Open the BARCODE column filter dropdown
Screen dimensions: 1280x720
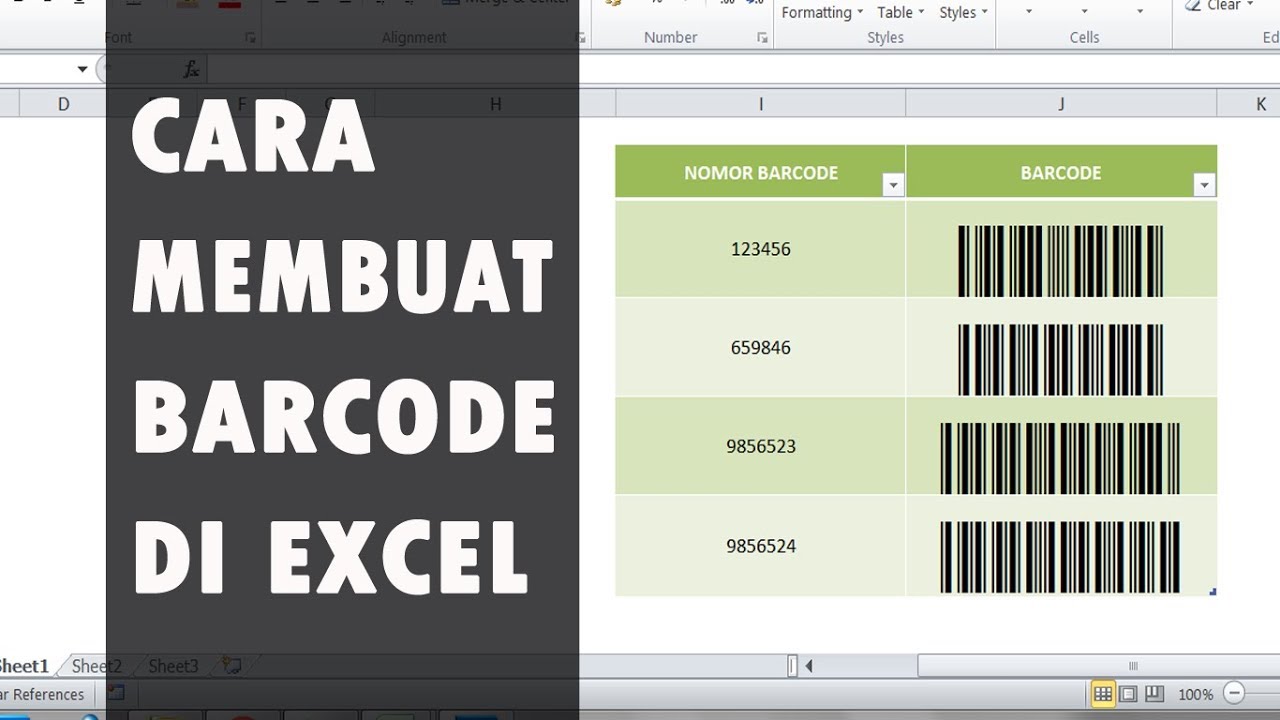coord(1204,185)
